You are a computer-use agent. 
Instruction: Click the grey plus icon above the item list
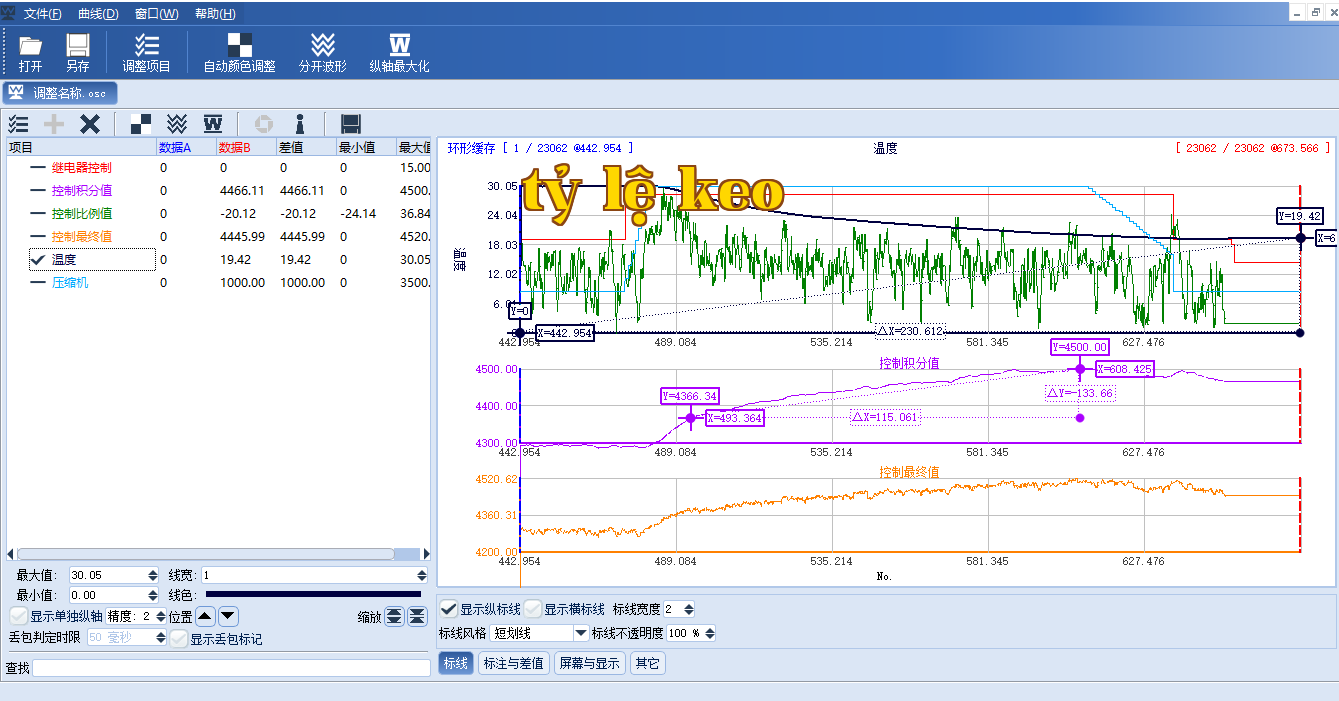[54, 124]
